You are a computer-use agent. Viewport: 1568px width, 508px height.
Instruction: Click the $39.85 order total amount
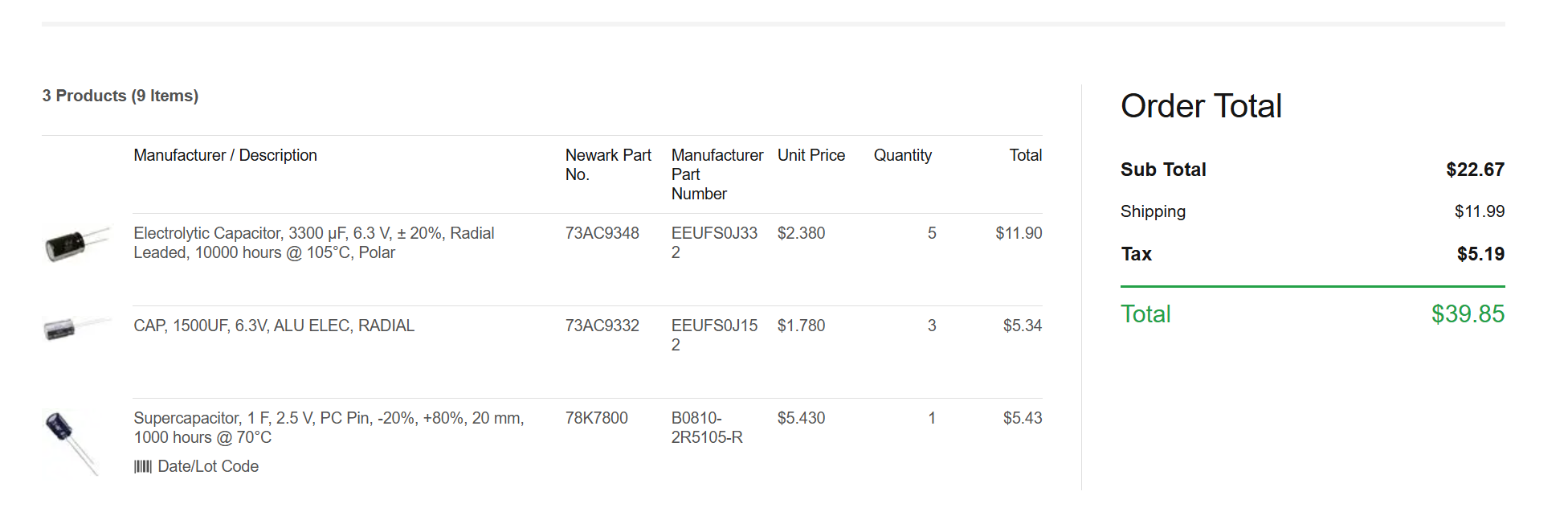[x=1468, y=313]
